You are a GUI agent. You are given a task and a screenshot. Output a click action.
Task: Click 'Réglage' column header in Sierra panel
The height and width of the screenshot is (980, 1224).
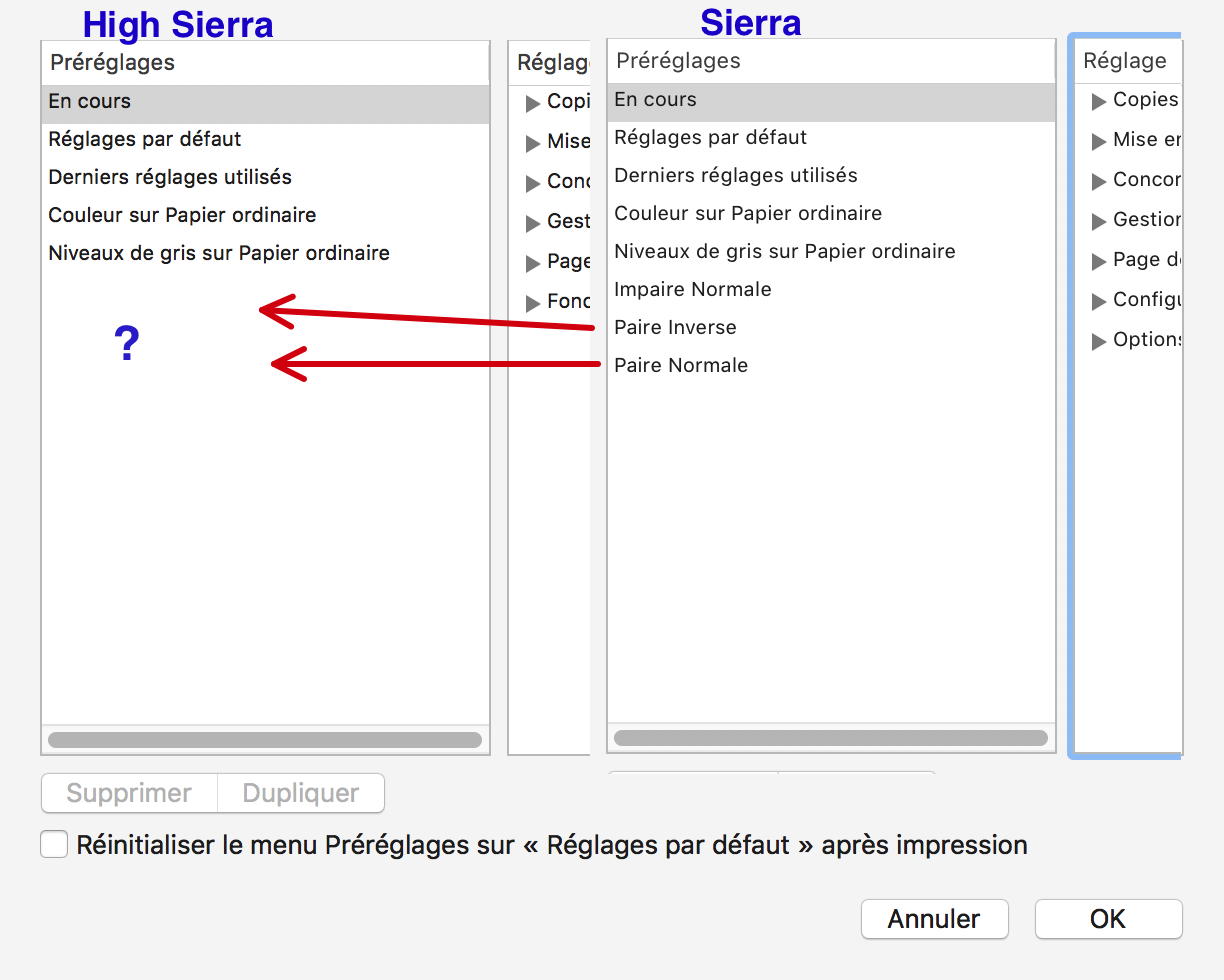point(1128,61)
